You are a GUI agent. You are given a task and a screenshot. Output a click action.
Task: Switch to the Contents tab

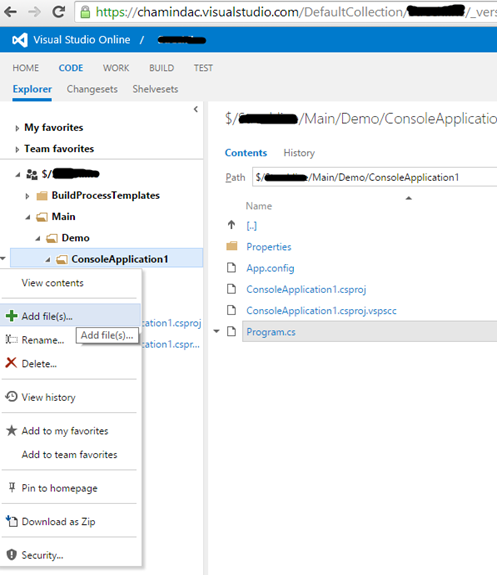[x=246, y=153]
